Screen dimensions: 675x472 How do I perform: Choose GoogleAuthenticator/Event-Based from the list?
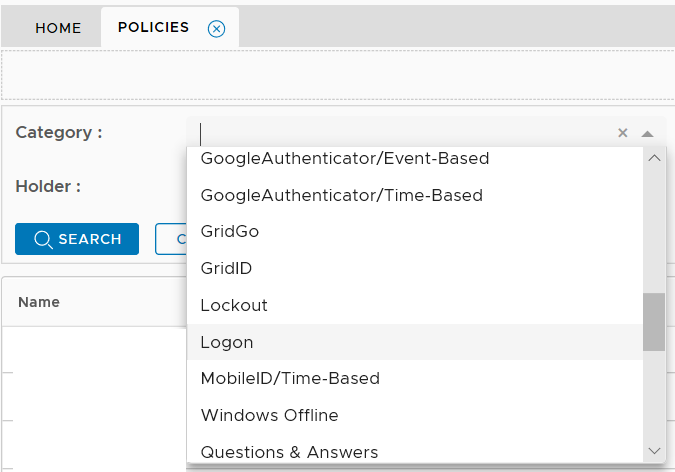[x=345, y=159]
